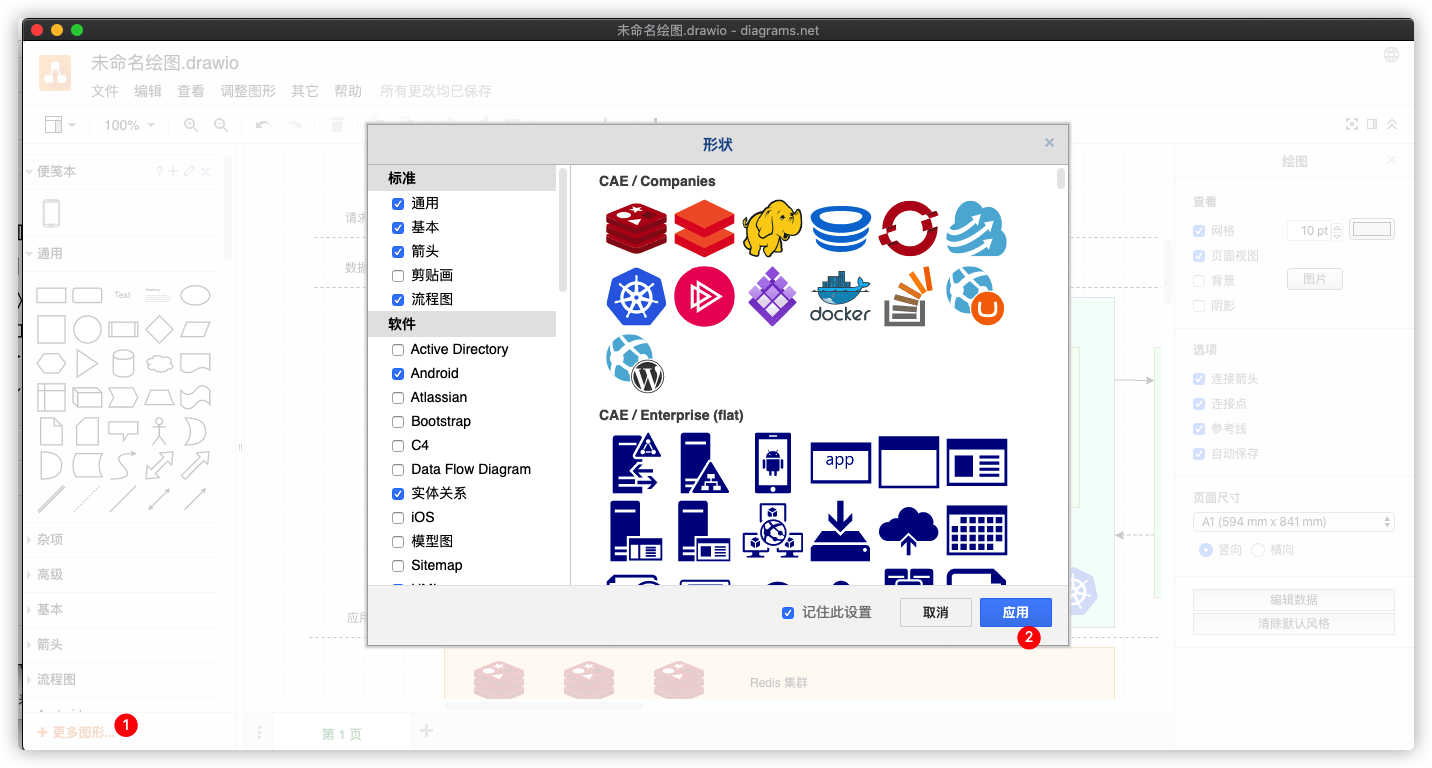
Task: Open the 文件 menu
Action: click(x=105, y=91)
